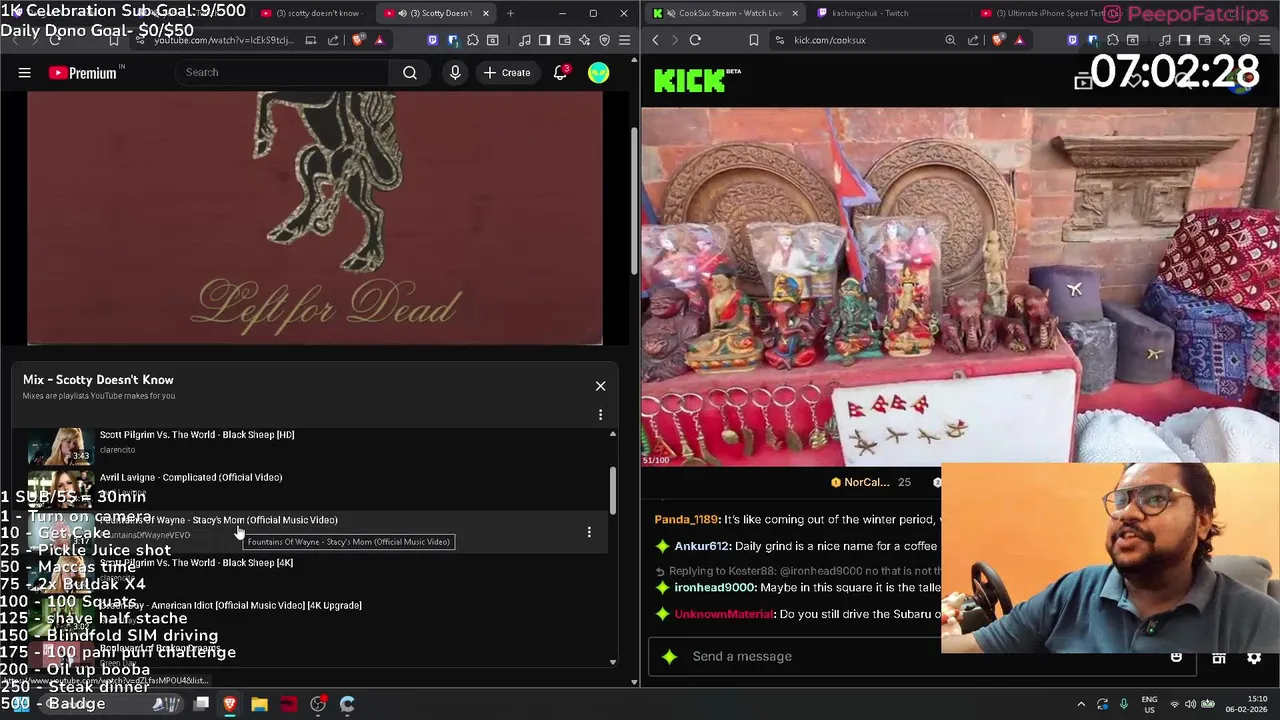This screenshot has width=1280, height=720.
Task: Click Panda_1189 username in chat
Action: (x=687, y=520)
